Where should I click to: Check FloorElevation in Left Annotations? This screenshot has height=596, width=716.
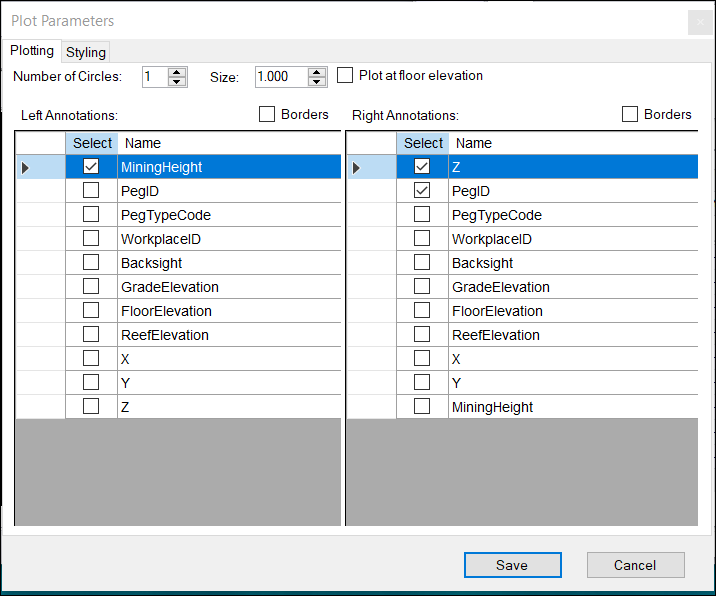(91, 311)
